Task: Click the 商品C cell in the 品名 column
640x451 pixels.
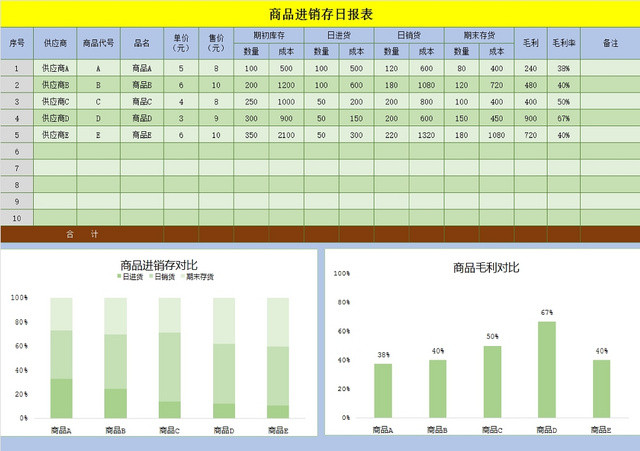Action: 142,102
